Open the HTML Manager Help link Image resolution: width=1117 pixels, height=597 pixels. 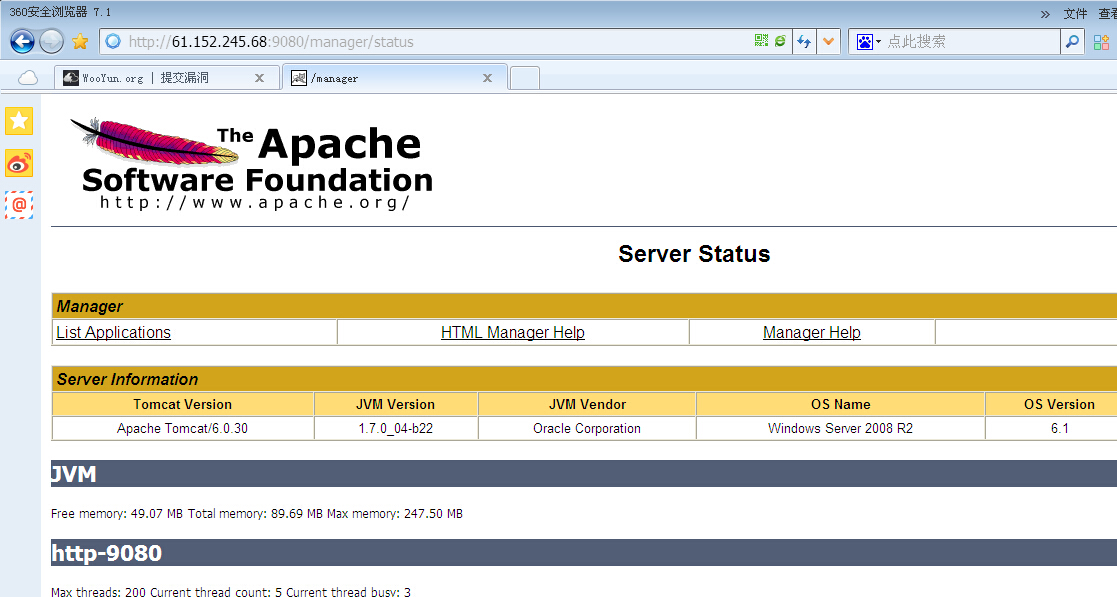click(x=513, y=333)
